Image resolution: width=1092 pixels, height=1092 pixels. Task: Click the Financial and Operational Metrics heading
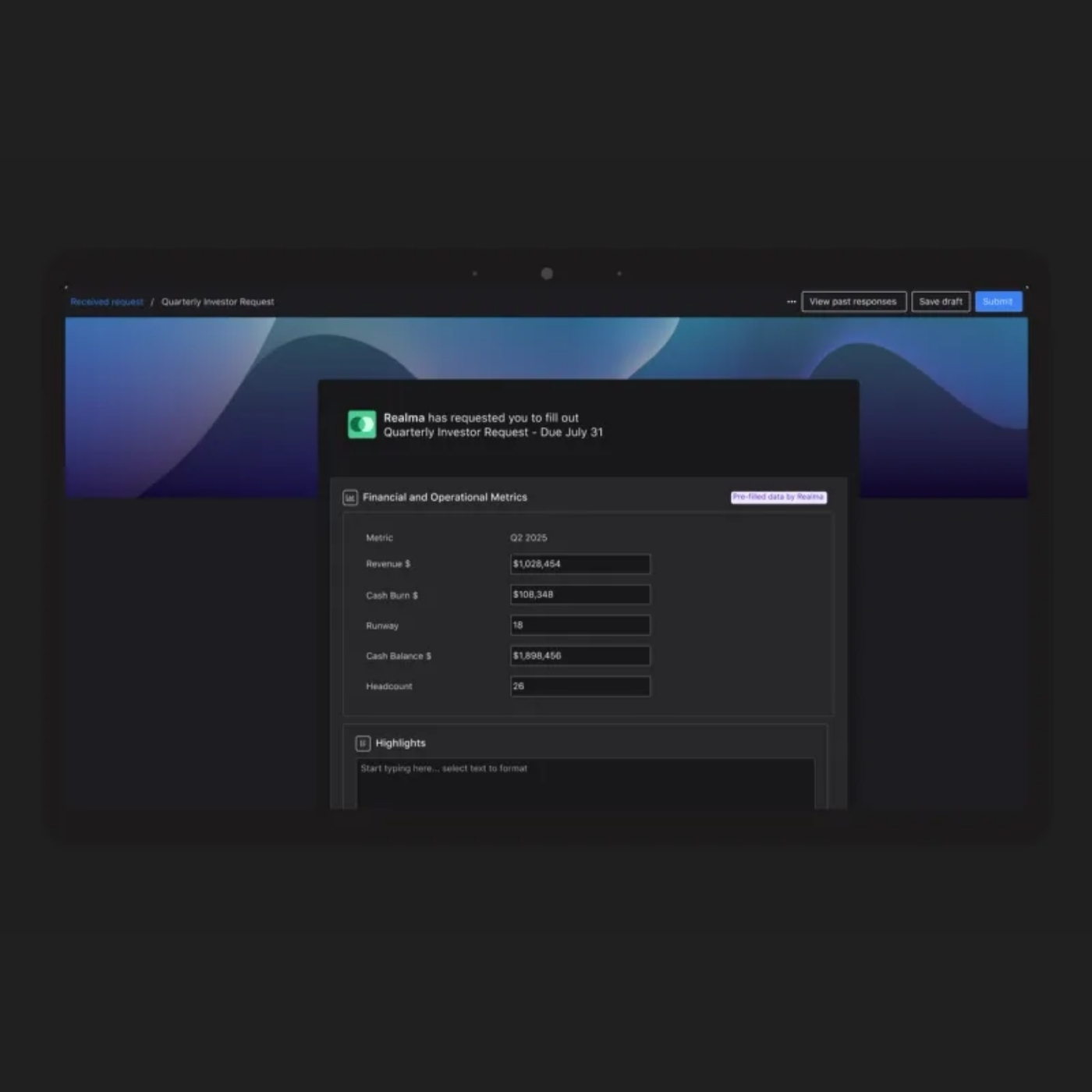(x=445, y=498)
